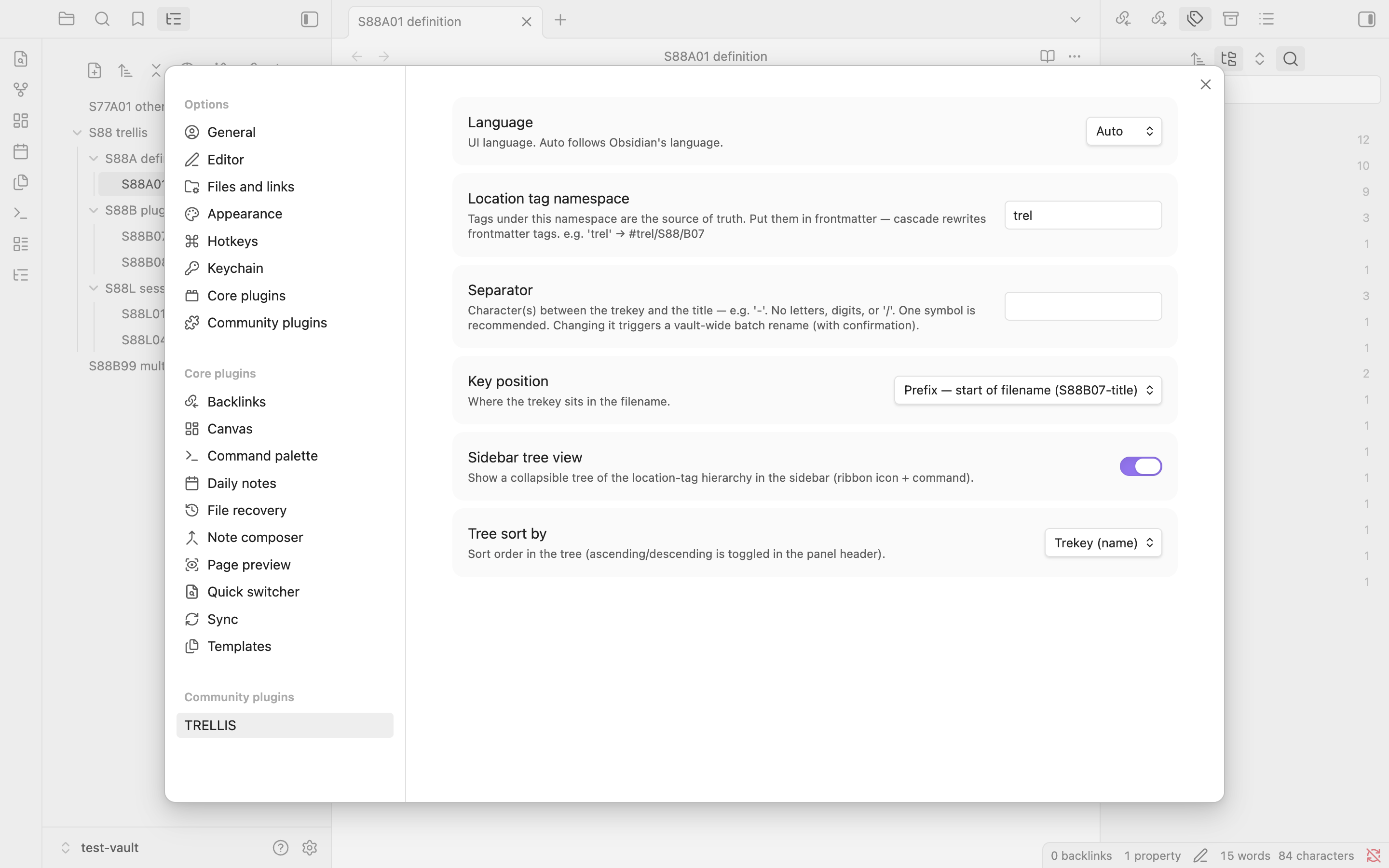Viewport: 1389px width, 868px height.
Task: Click the 0 backlinks status bar item
Action: tap(1081, 855)
